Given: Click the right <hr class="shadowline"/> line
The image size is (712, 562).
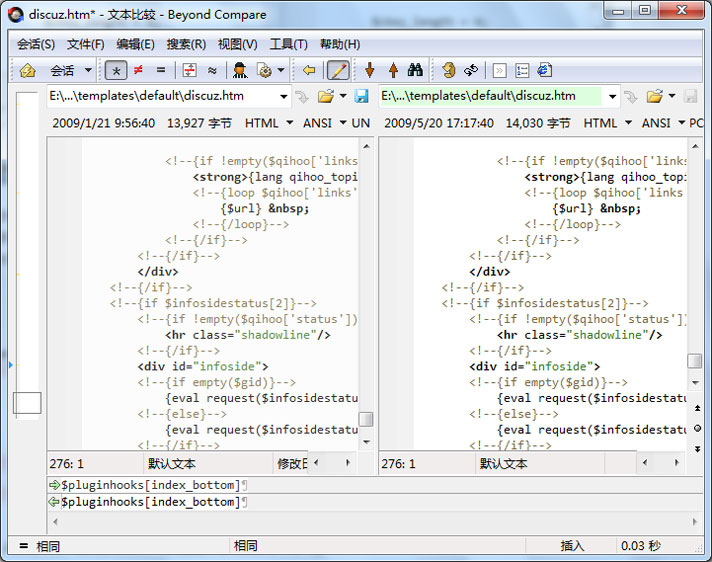Looking at the screenshot, I should tap(580, 335).
